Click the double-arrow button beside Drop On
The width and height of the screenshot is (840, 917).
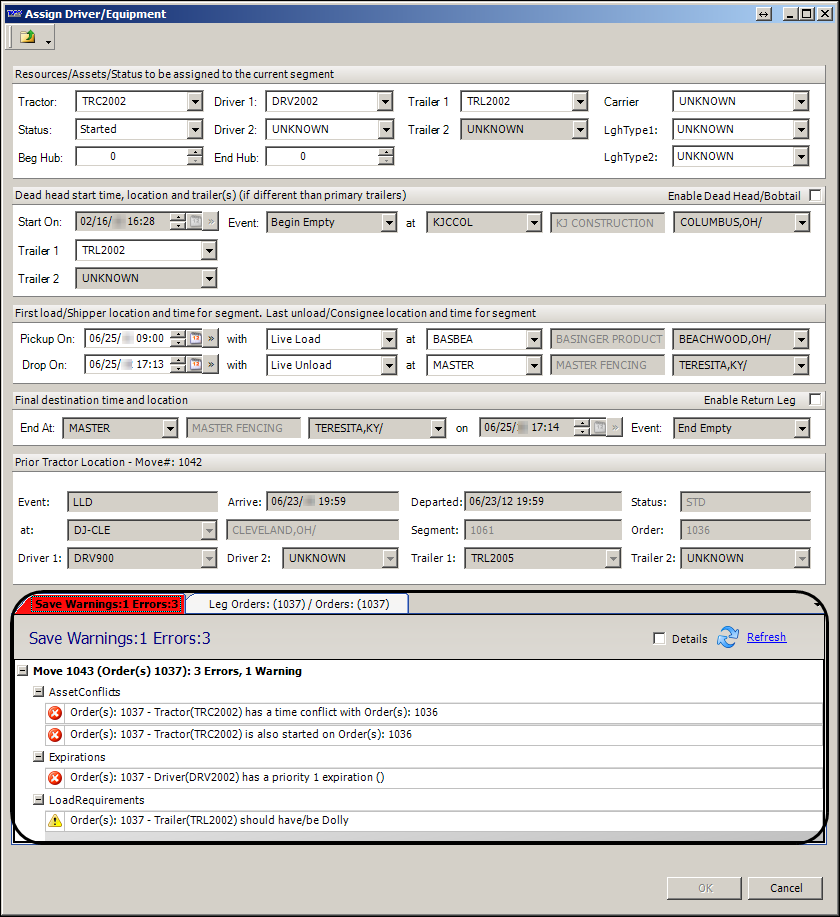211,365
